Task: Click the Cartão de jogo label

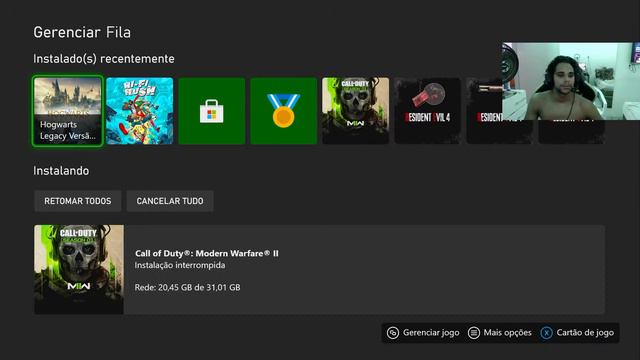Action: (x=585, y=333)
